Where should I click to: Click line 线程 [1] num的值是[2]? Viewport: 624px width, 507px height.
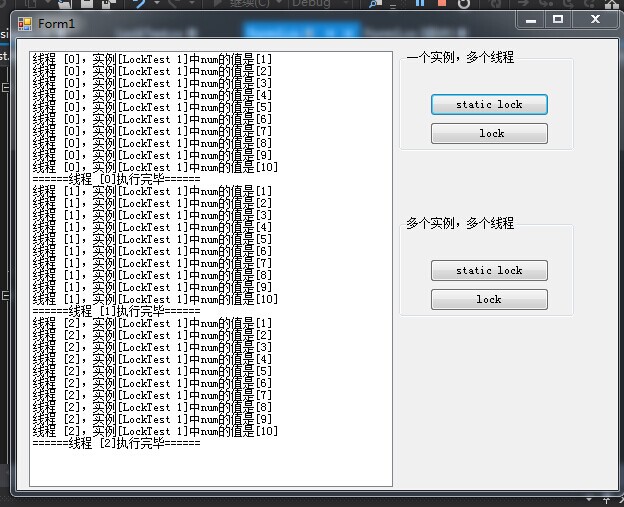click(x=152, y=203)
